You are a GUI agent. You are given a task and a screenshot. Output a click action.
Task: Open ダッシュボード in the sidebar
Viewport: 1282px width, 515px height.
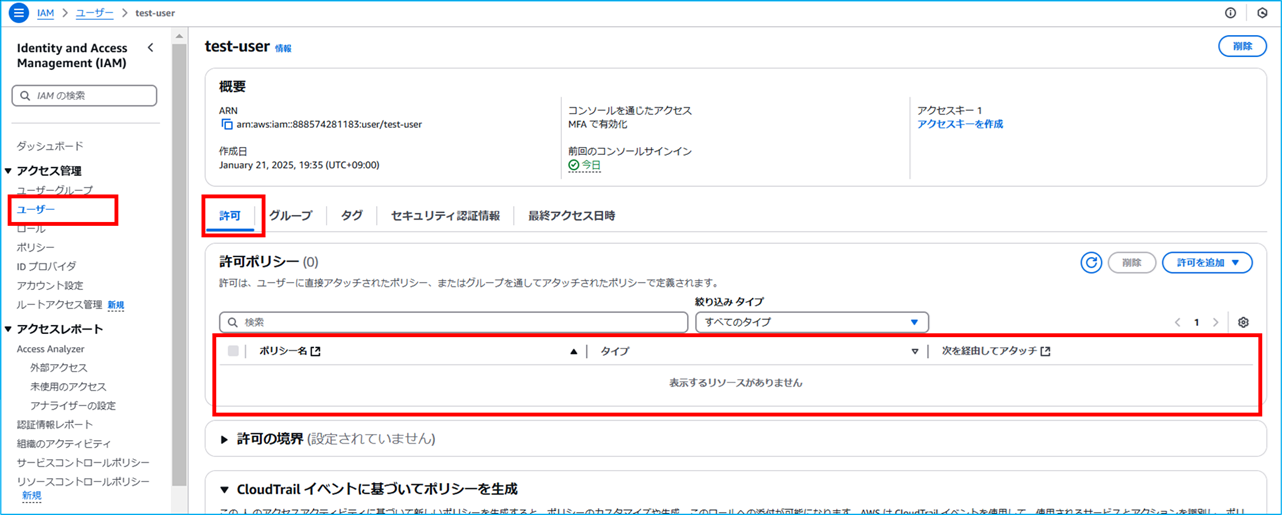[x=50, y=146]
